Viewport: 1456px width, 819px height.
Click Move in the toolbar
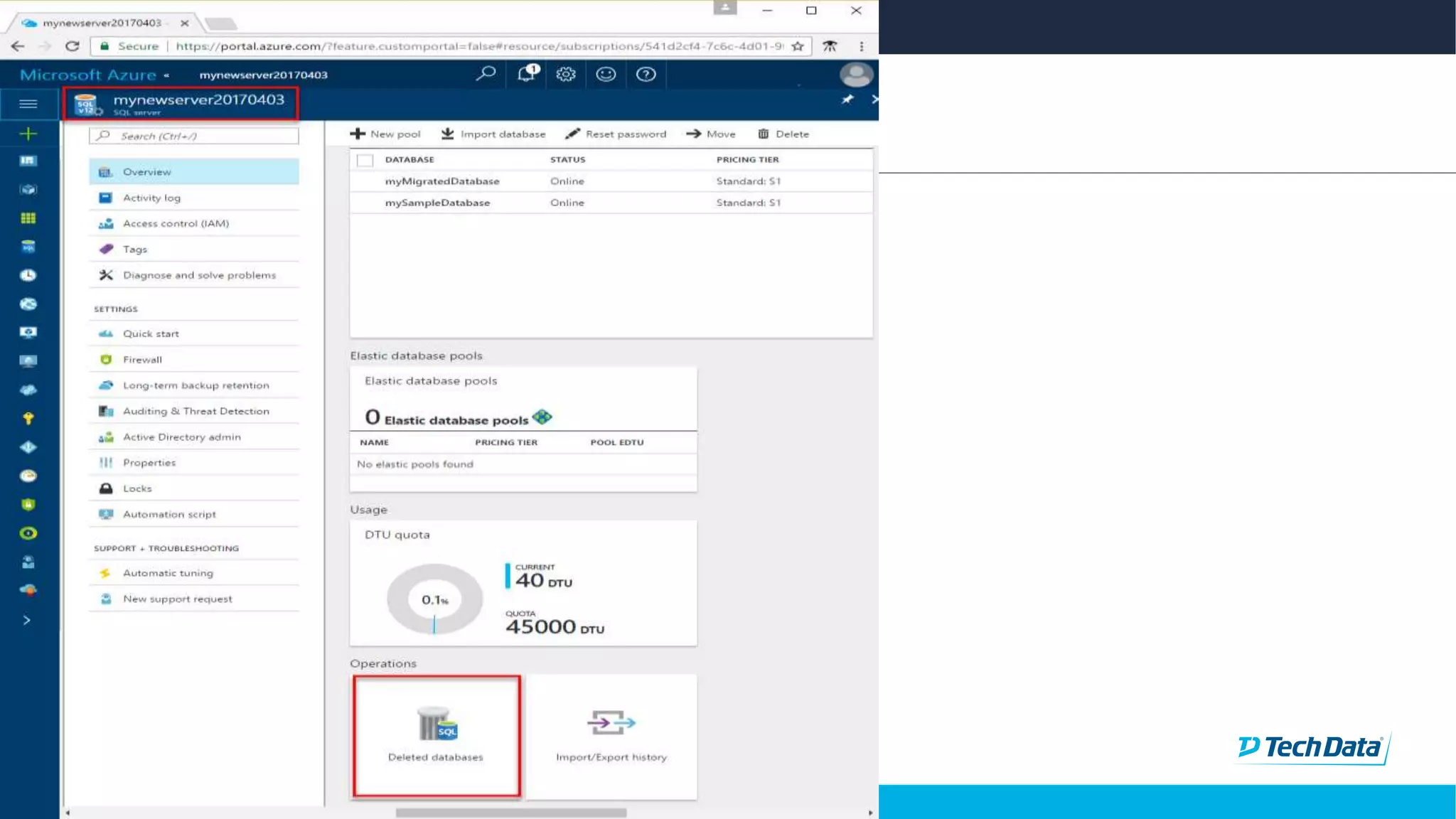coord(711,134)
